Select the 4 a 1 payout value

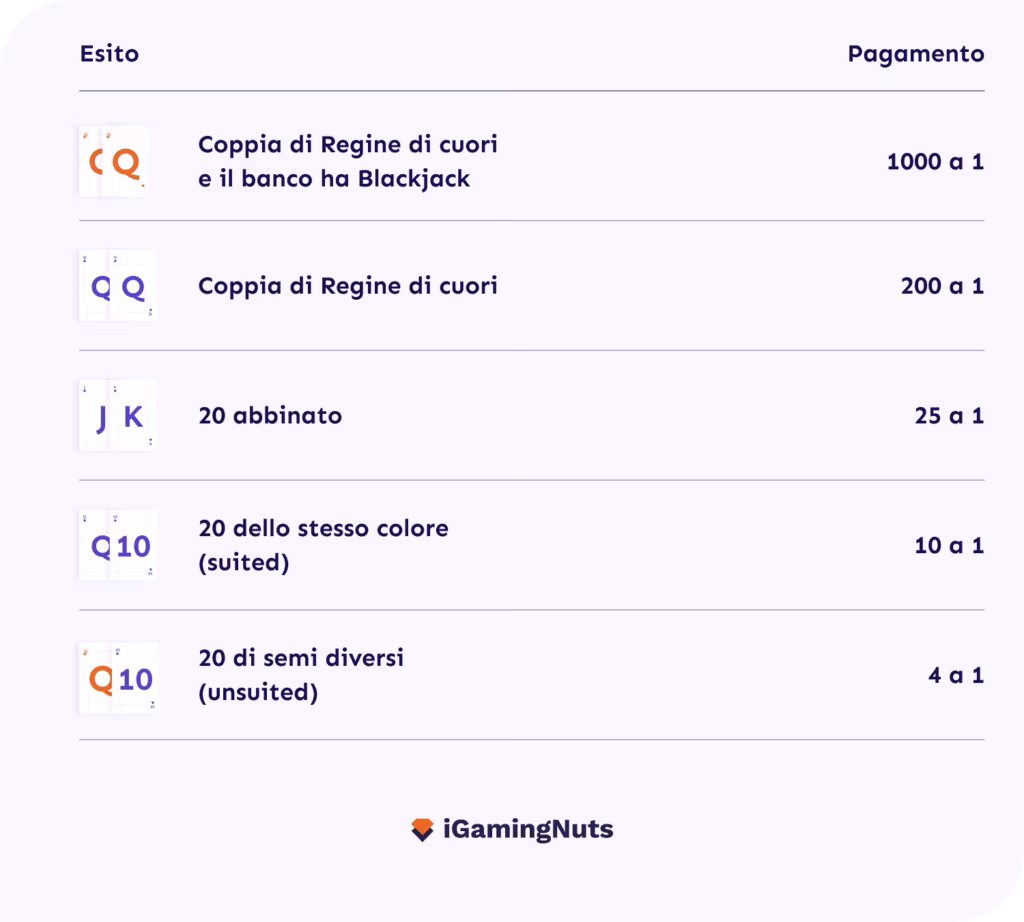click(955, 676)
